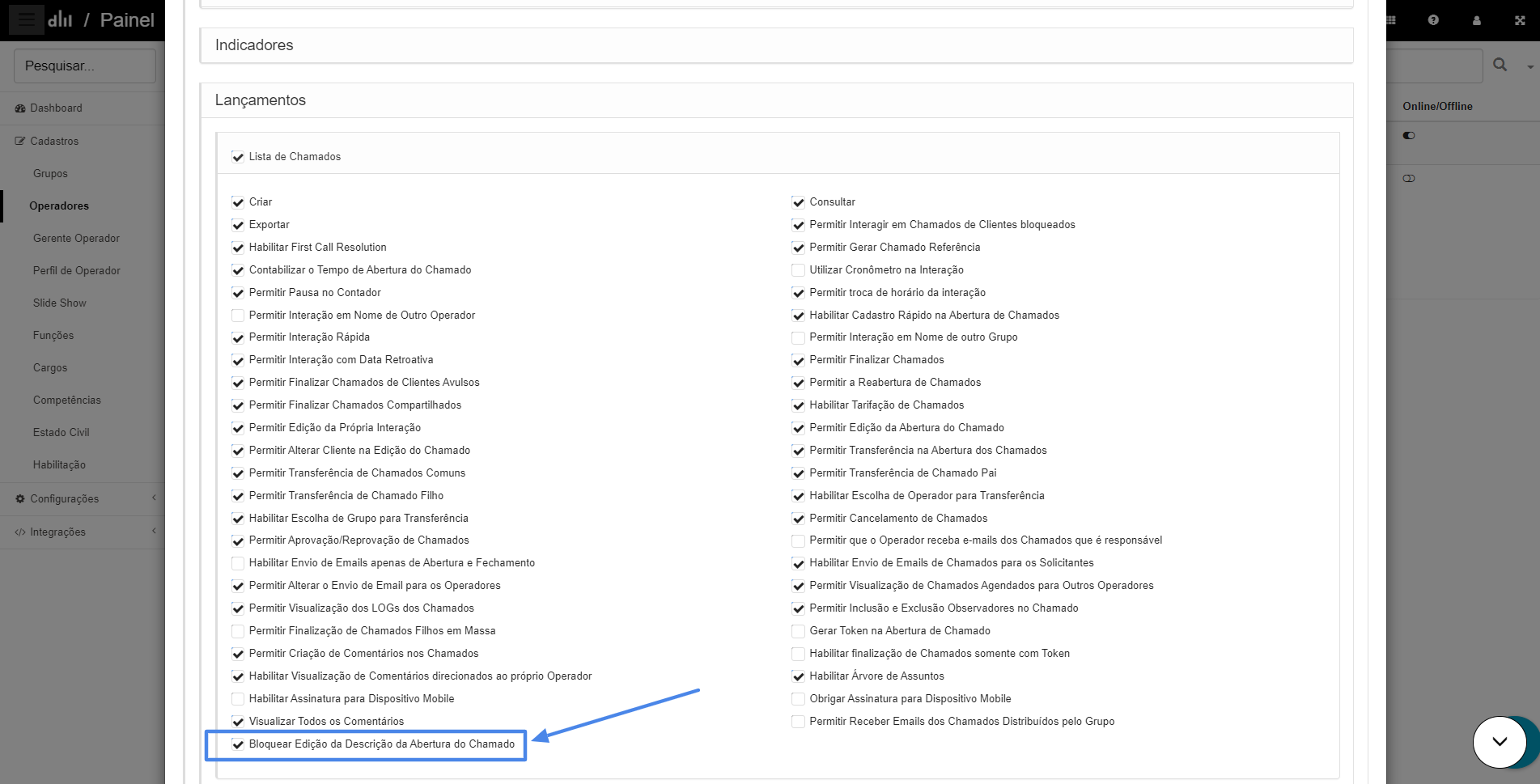
Task: Uncheck Permitir Cancelamento de Chamados
Action: point(798,519)
